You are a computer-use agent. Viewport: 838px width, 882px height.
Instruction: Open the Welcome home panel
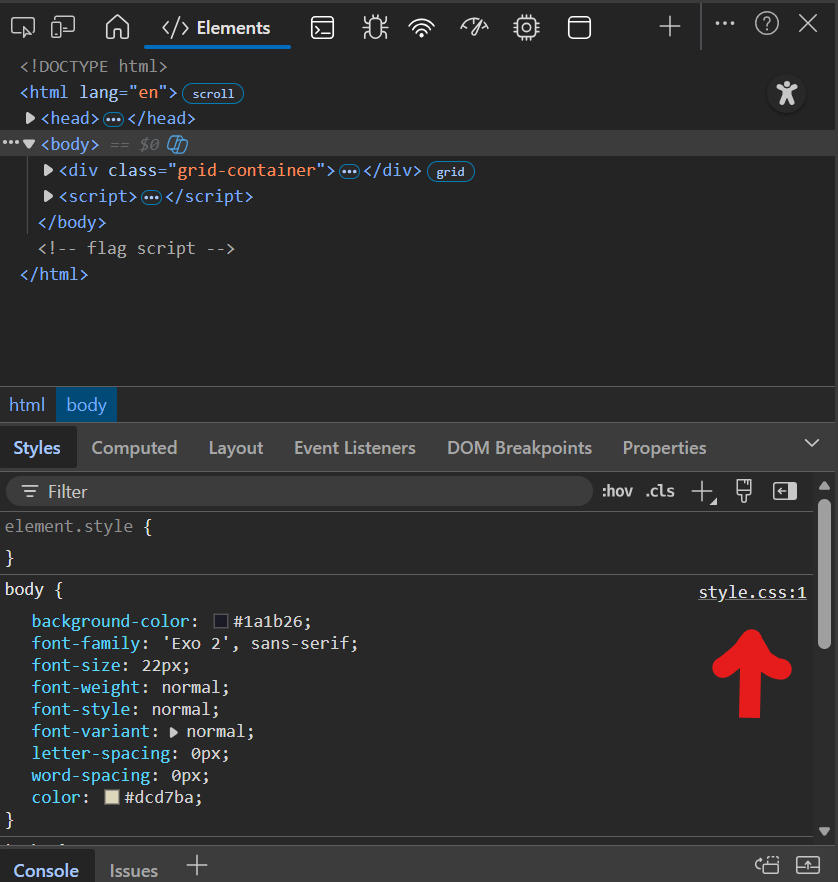pyautogui.click(x=117, y=27)
